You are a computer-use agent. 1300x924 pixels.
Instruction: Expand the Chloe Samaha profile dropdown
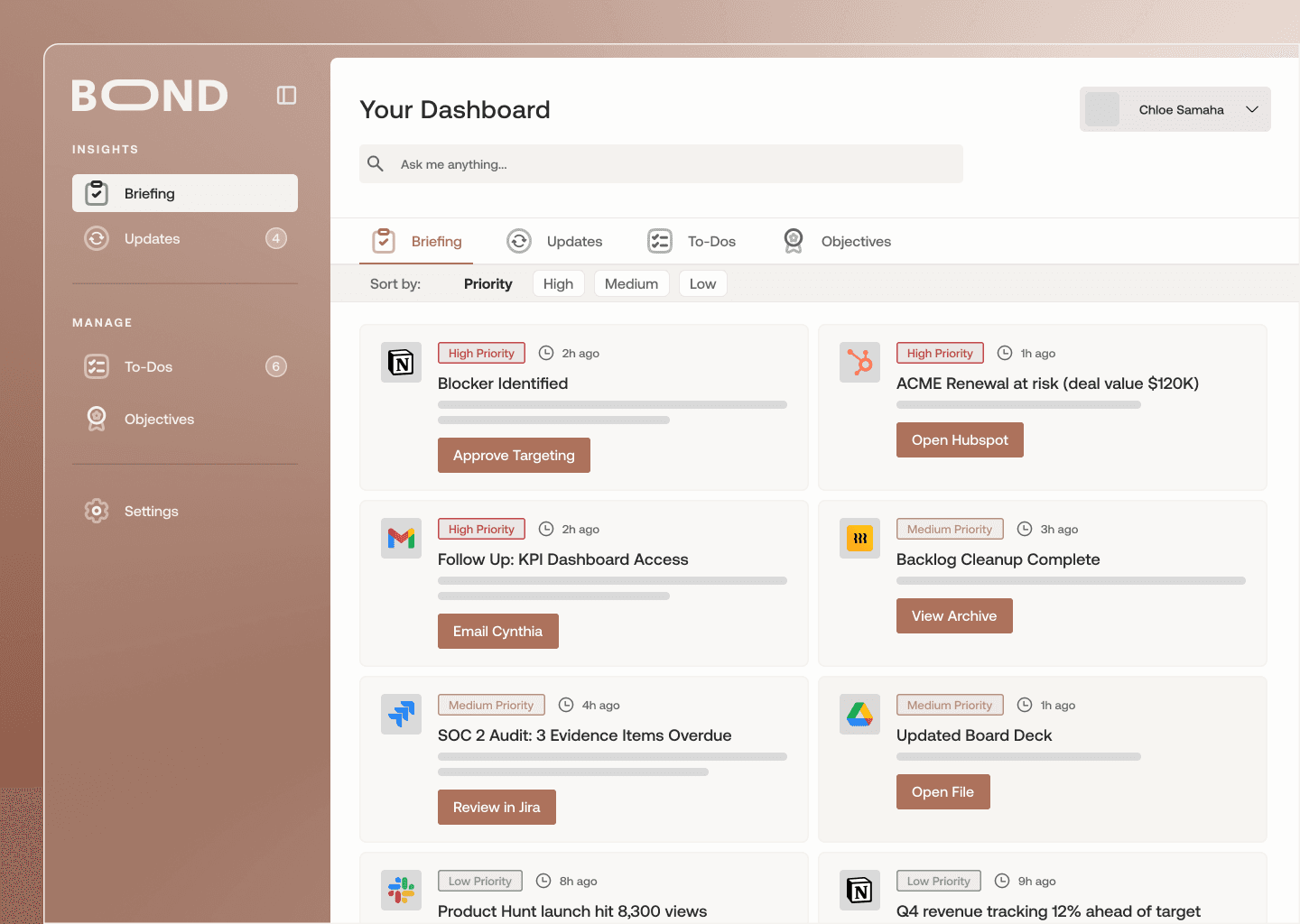coord(1175,109)
